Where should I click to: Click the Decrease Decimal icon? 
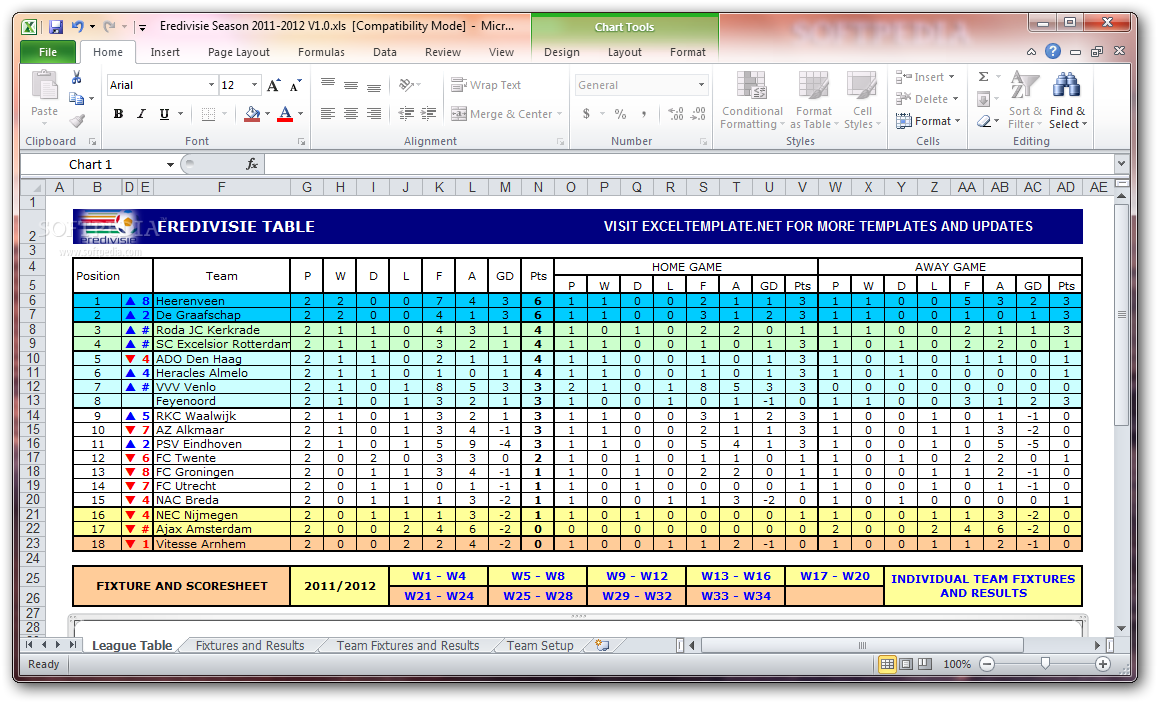click(x=698, y=114)
